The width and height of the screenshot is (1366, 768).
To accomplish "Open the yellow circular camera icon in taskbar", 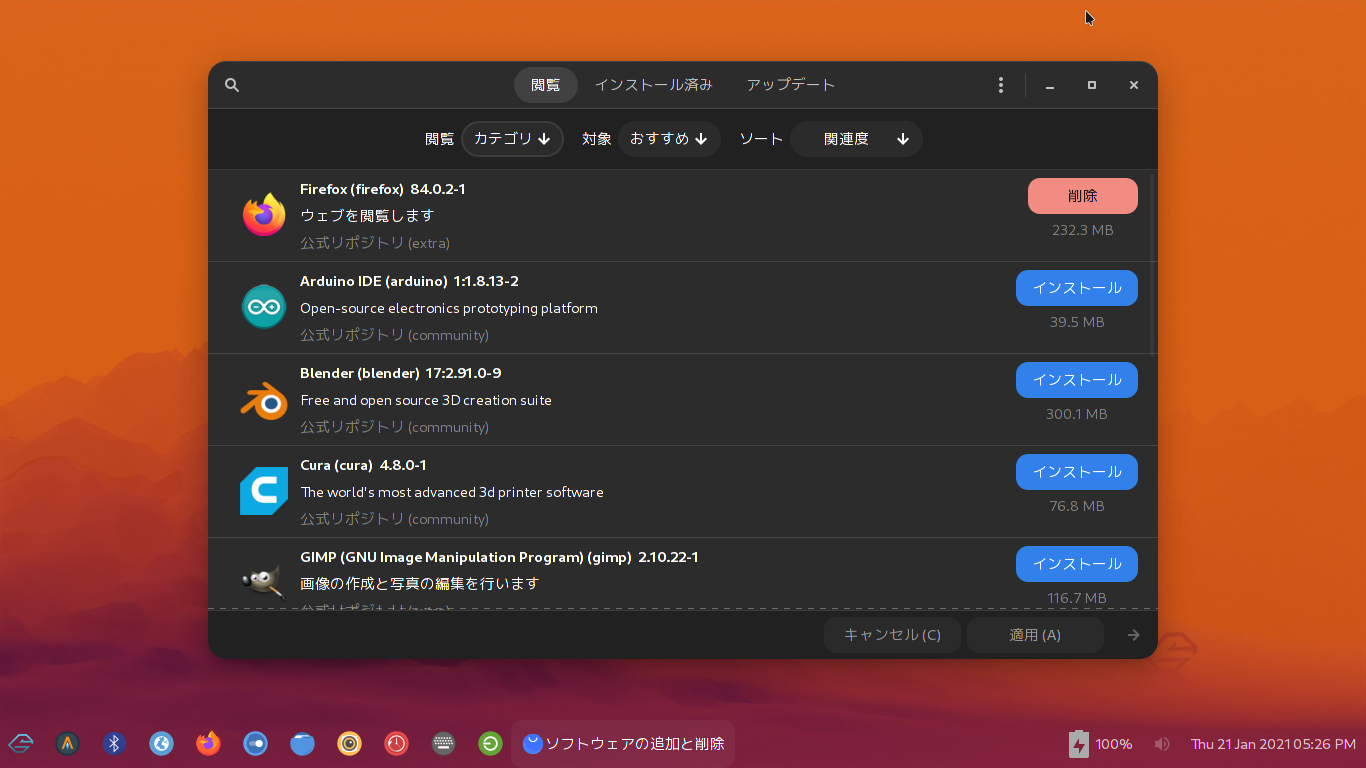I will tap(349, 743).
